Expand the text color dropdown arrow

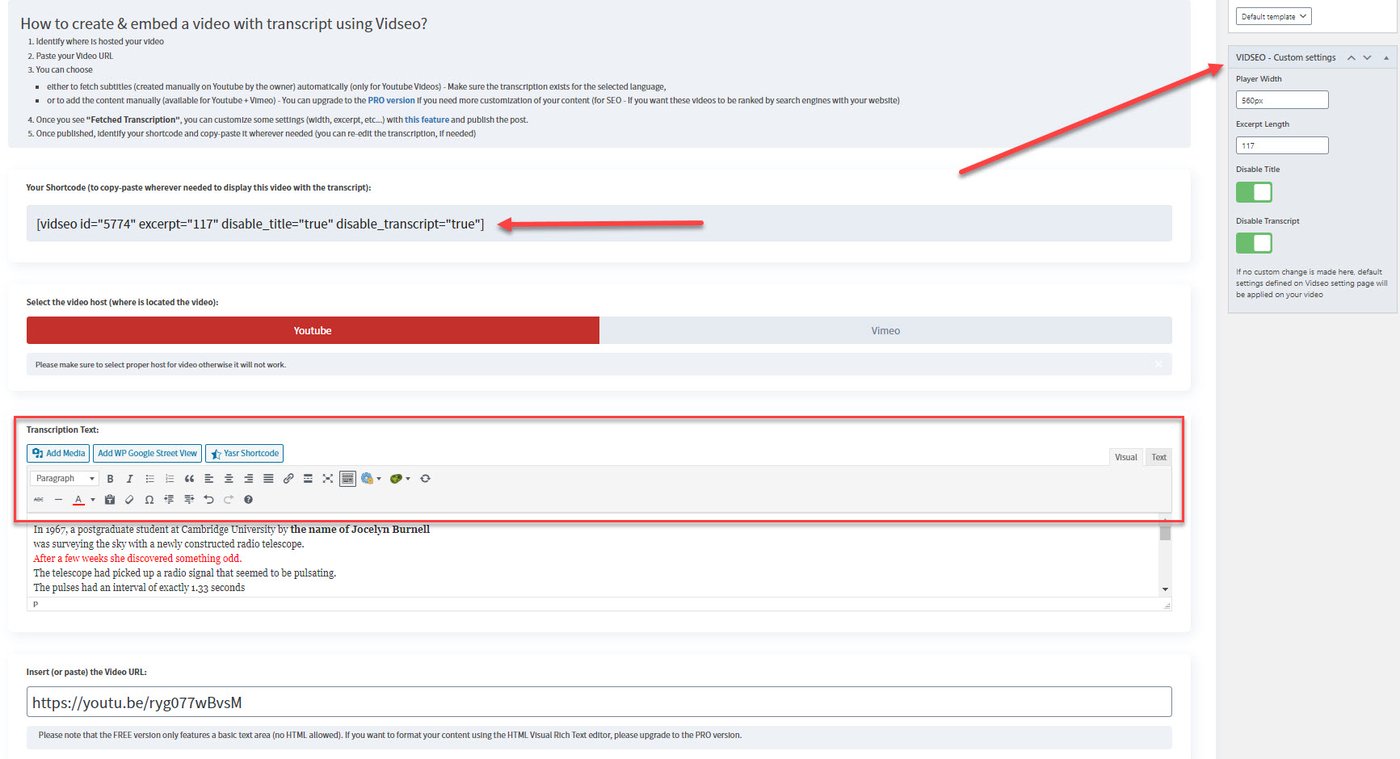(x=91, y=500)
